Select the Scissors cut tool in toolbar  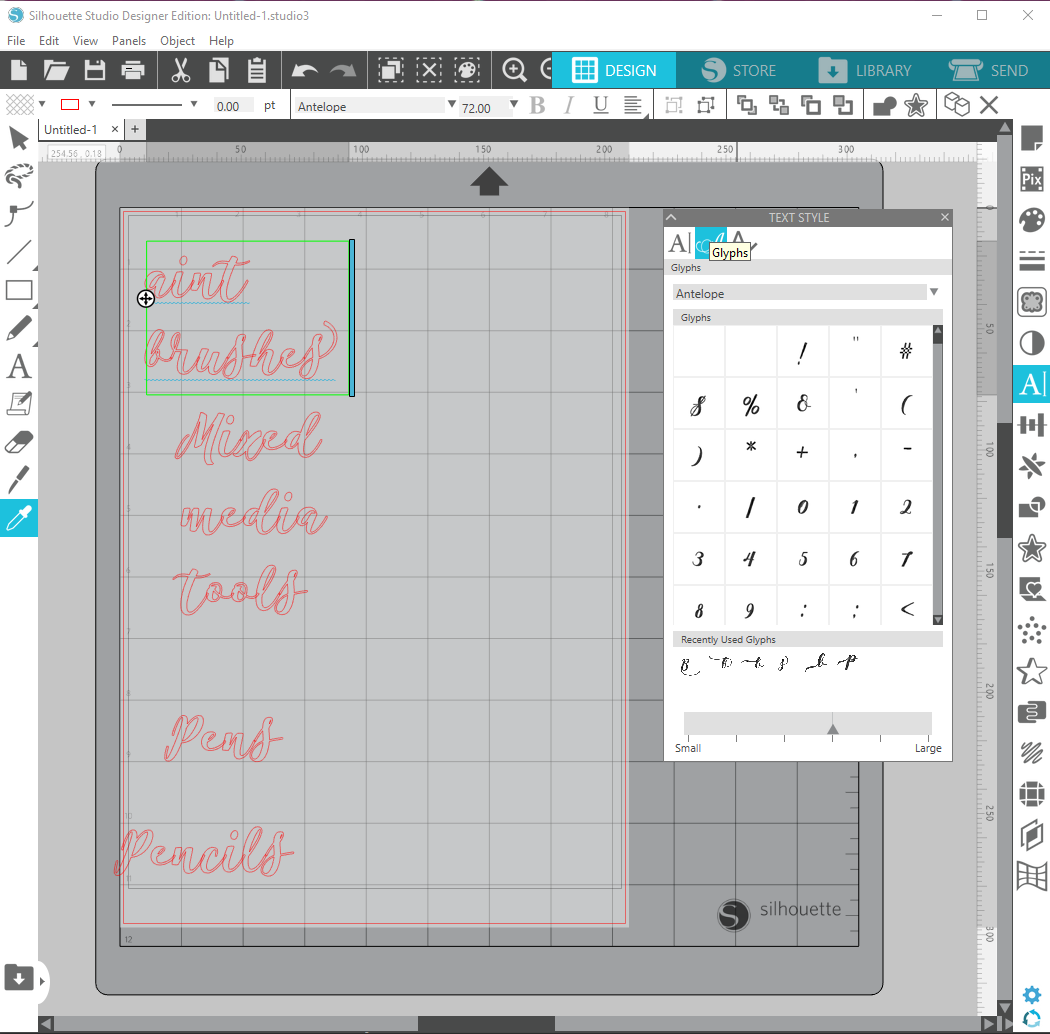180,70
